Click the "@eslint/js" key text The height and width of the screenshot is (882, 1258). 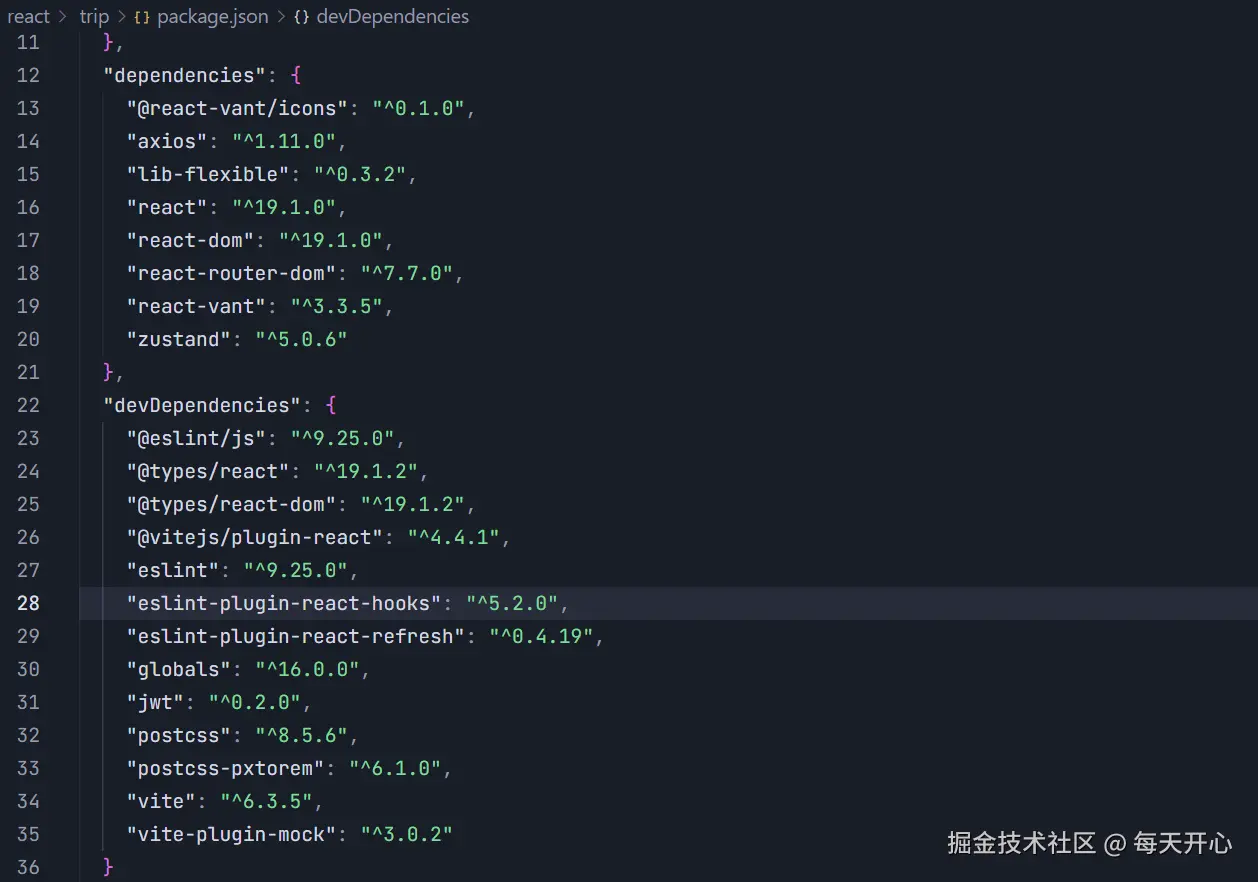[196, 438]
